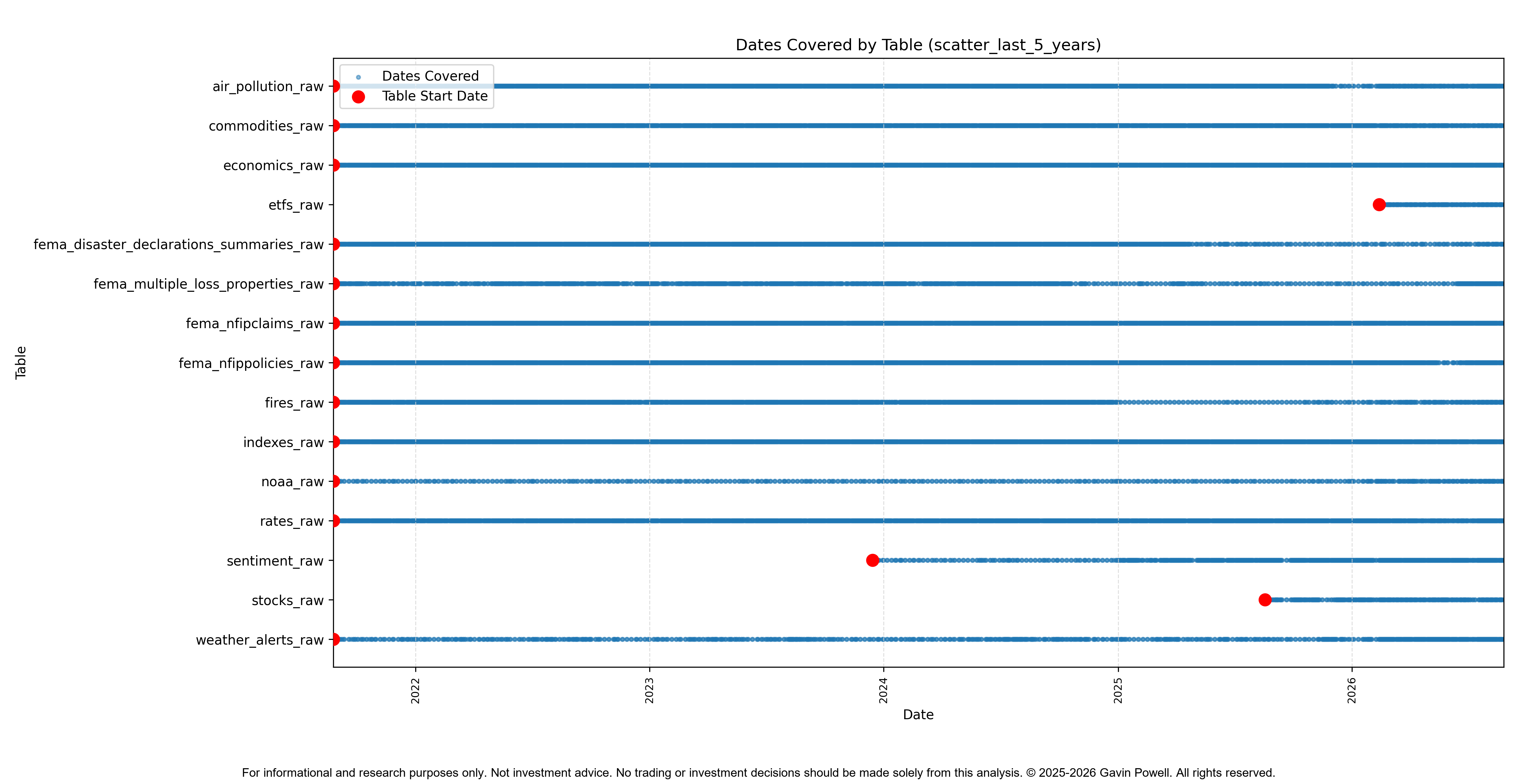1518x784 pixels.
Task: Click the 2022 tick label on date axis
Action: pos(416,690)
